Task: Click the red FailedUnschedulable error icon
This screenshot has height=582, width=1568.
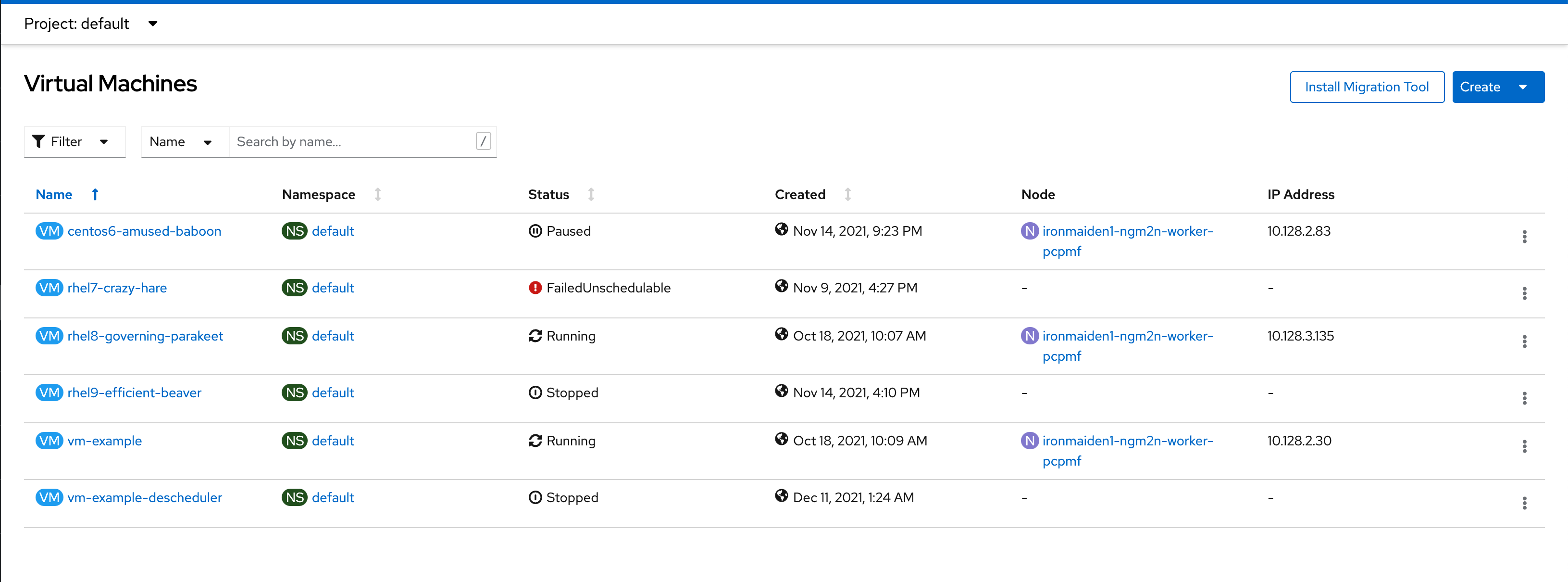Action: pos(535,288)
